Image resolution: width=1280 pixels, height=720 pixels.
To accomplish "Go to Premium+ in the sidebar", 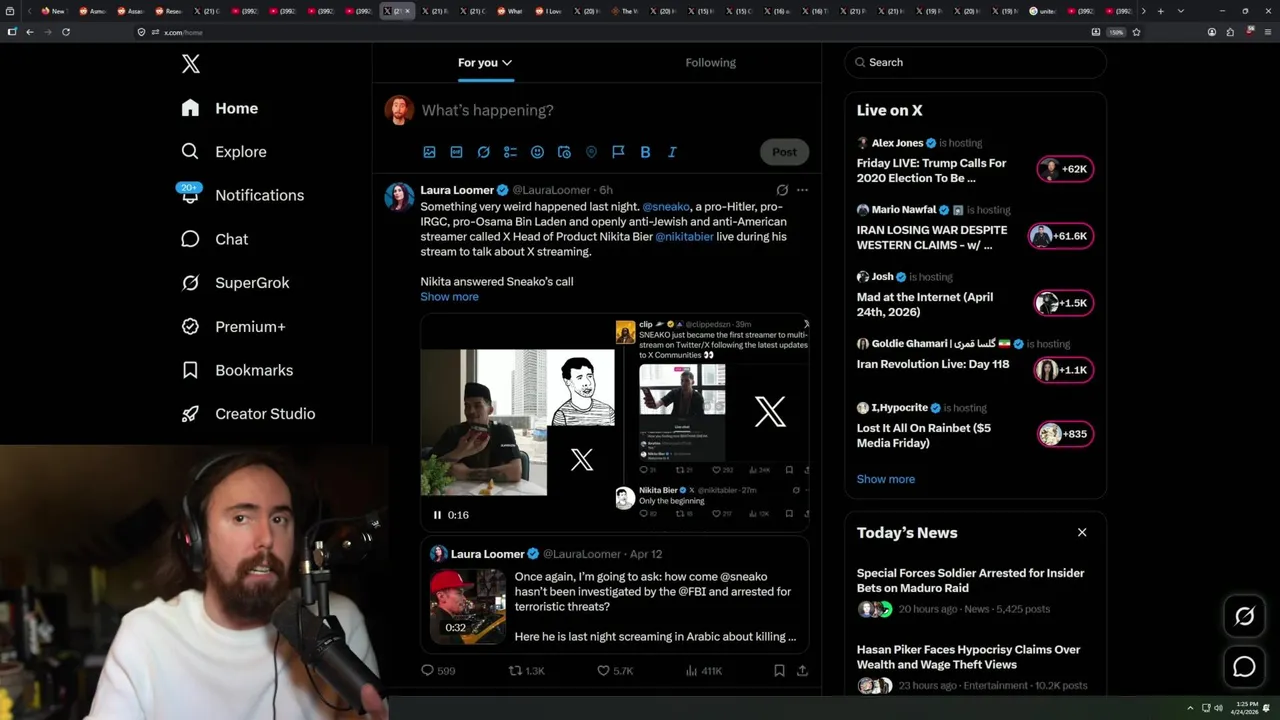I will pos(233,326).
